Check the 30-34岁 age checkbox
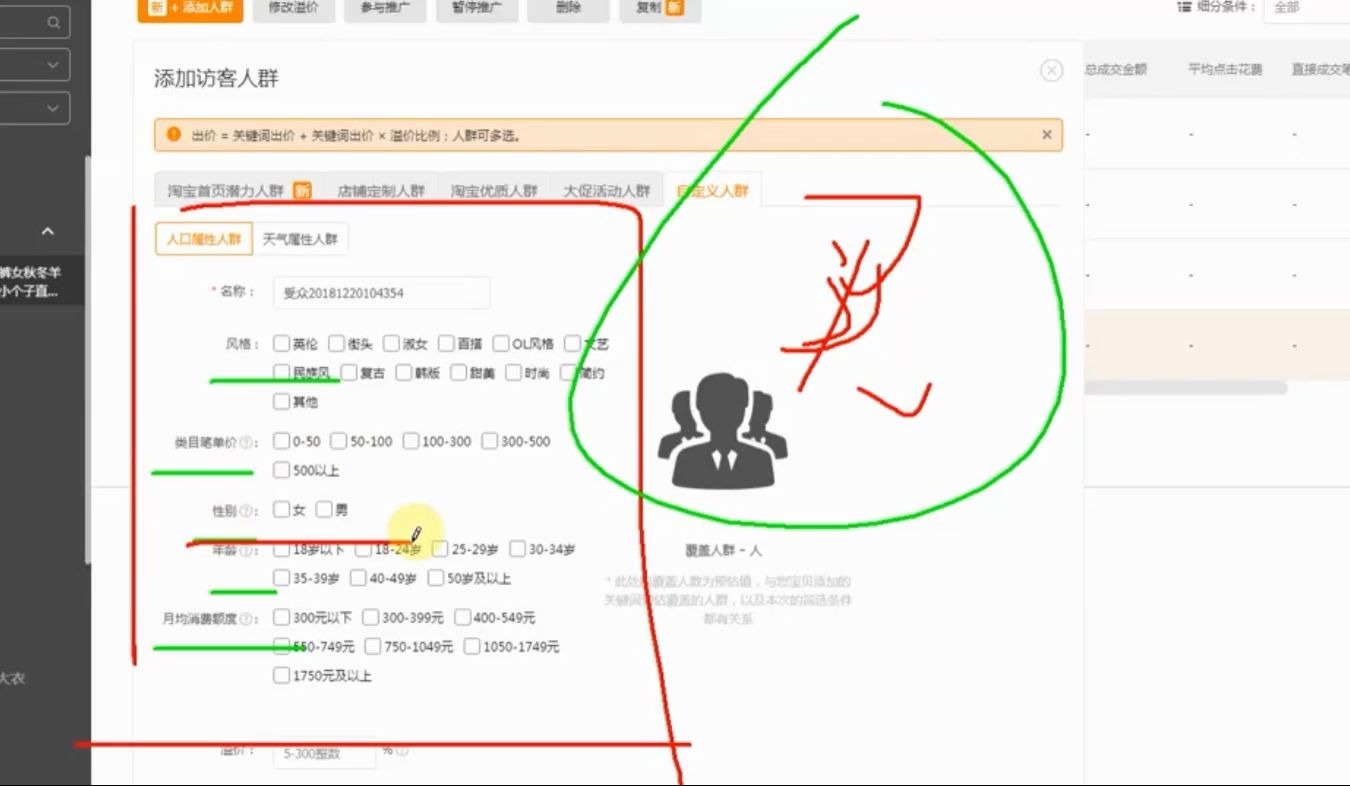 coord(517,549)
